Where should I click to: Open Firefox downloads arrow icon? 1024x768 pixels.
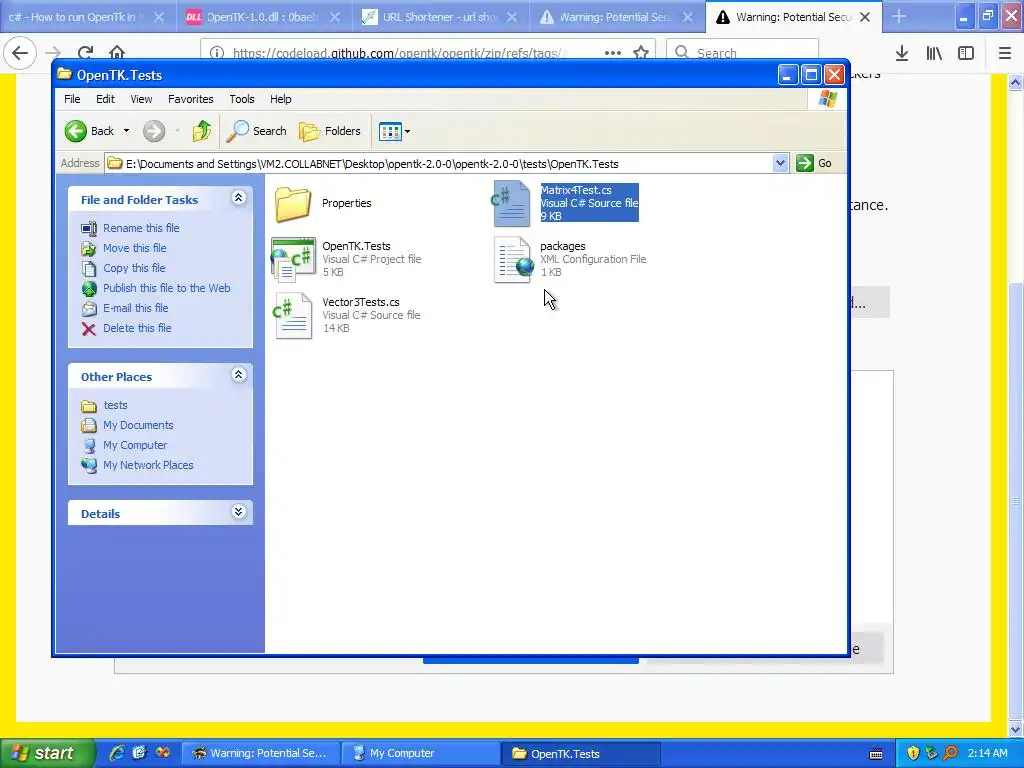coord(902,54)
